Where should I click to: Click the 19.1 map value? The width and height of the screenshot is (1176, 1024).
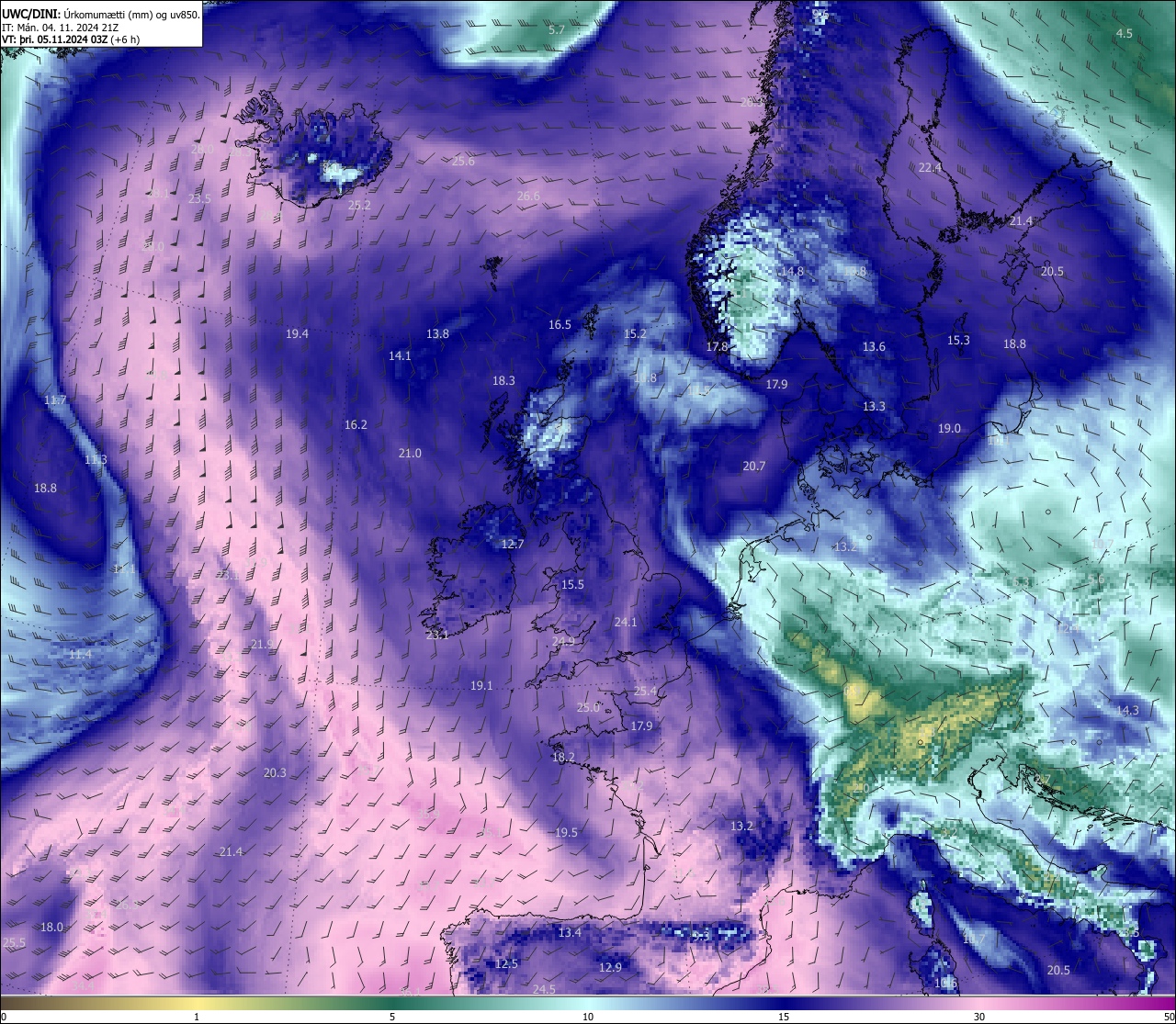coord(481,686)
